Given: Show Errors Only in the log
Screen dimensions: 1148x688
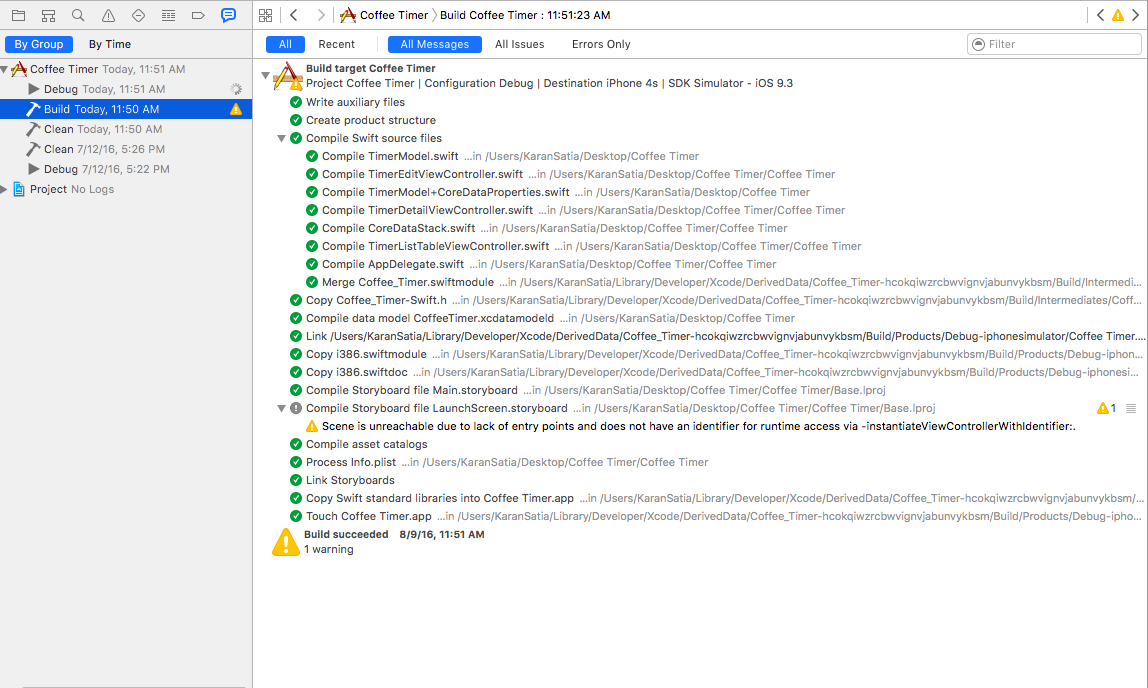Looking at the screenshot, I should tap(601, 44).
